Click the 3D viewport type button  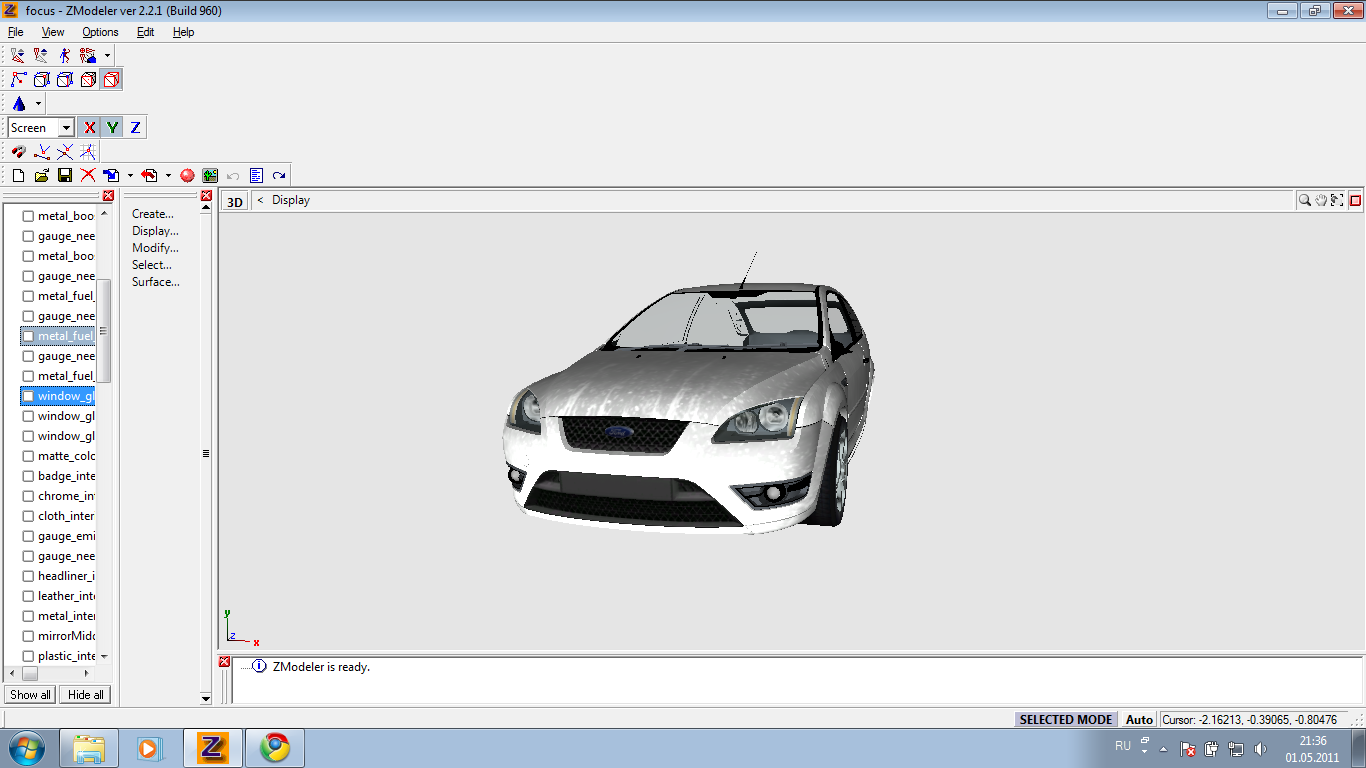coord(235,201)
